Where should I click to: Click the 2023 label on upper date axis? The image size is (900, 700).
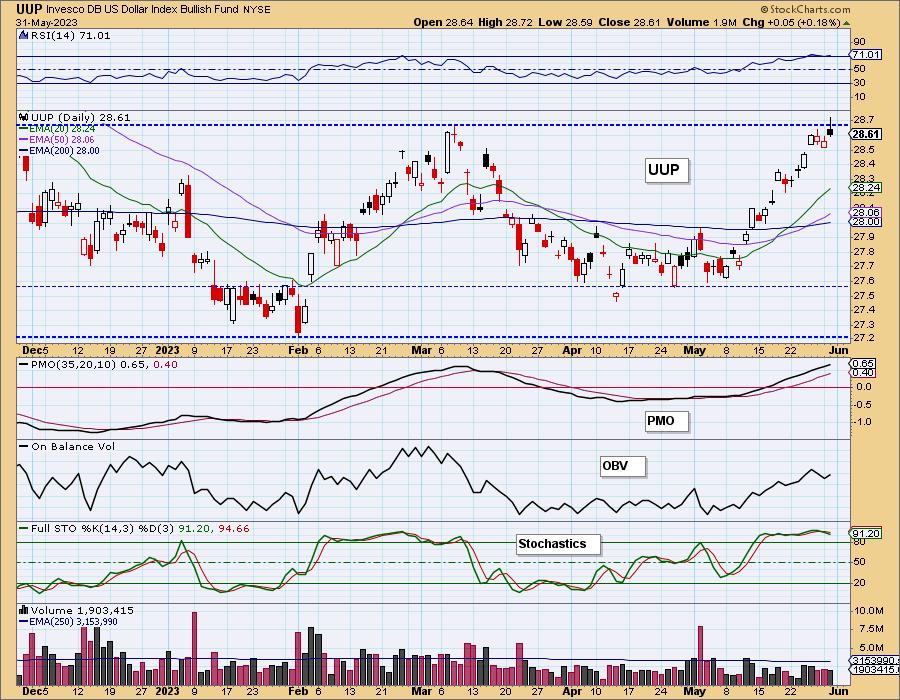[x=168, y=350]
